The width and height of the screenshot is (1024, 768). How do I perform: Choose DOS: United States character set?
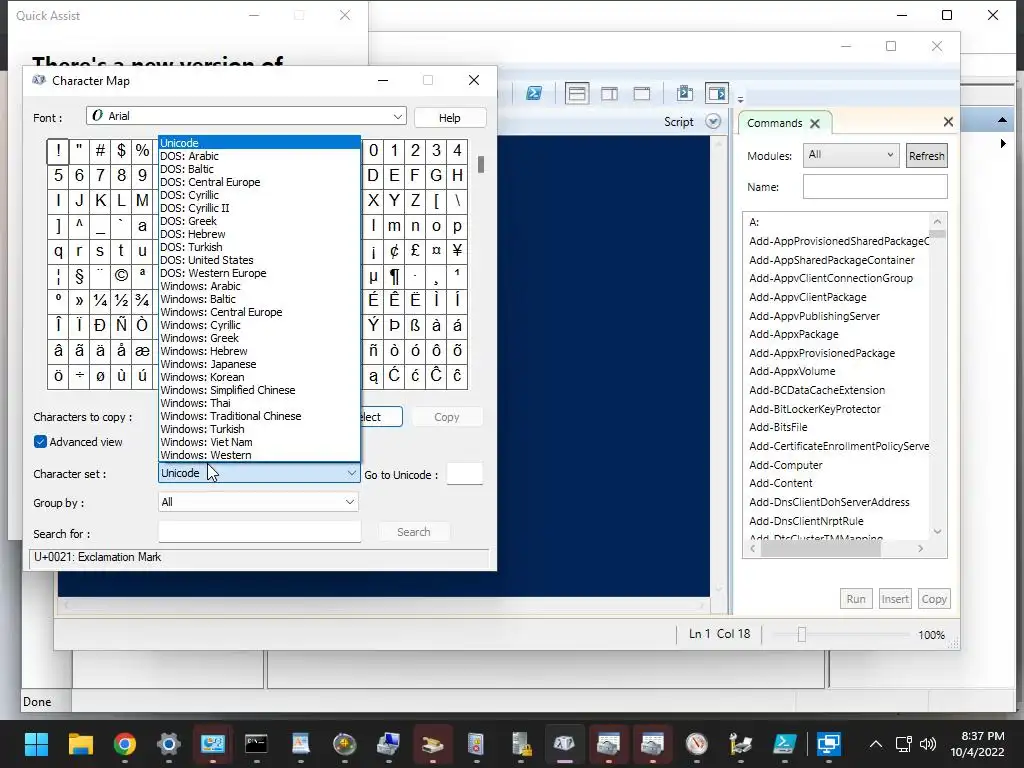260,260
